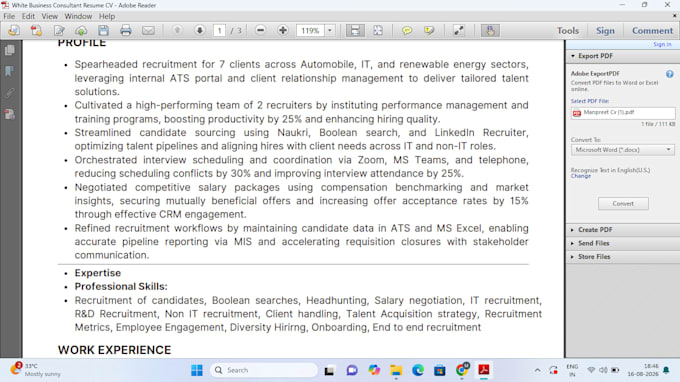The image size is (680, 382).
Task: Go to previous page with up arrow
Action: point(177,30)
